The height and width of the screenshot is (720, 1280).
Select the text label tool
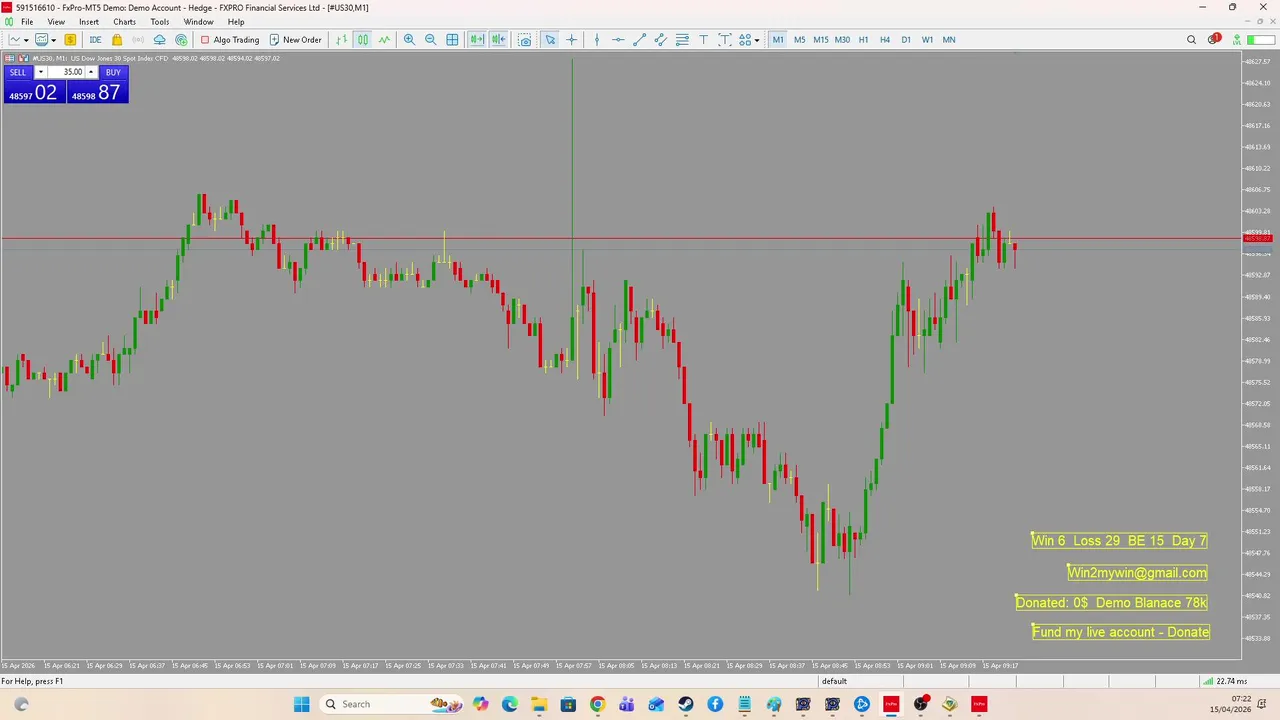(703, 40)
